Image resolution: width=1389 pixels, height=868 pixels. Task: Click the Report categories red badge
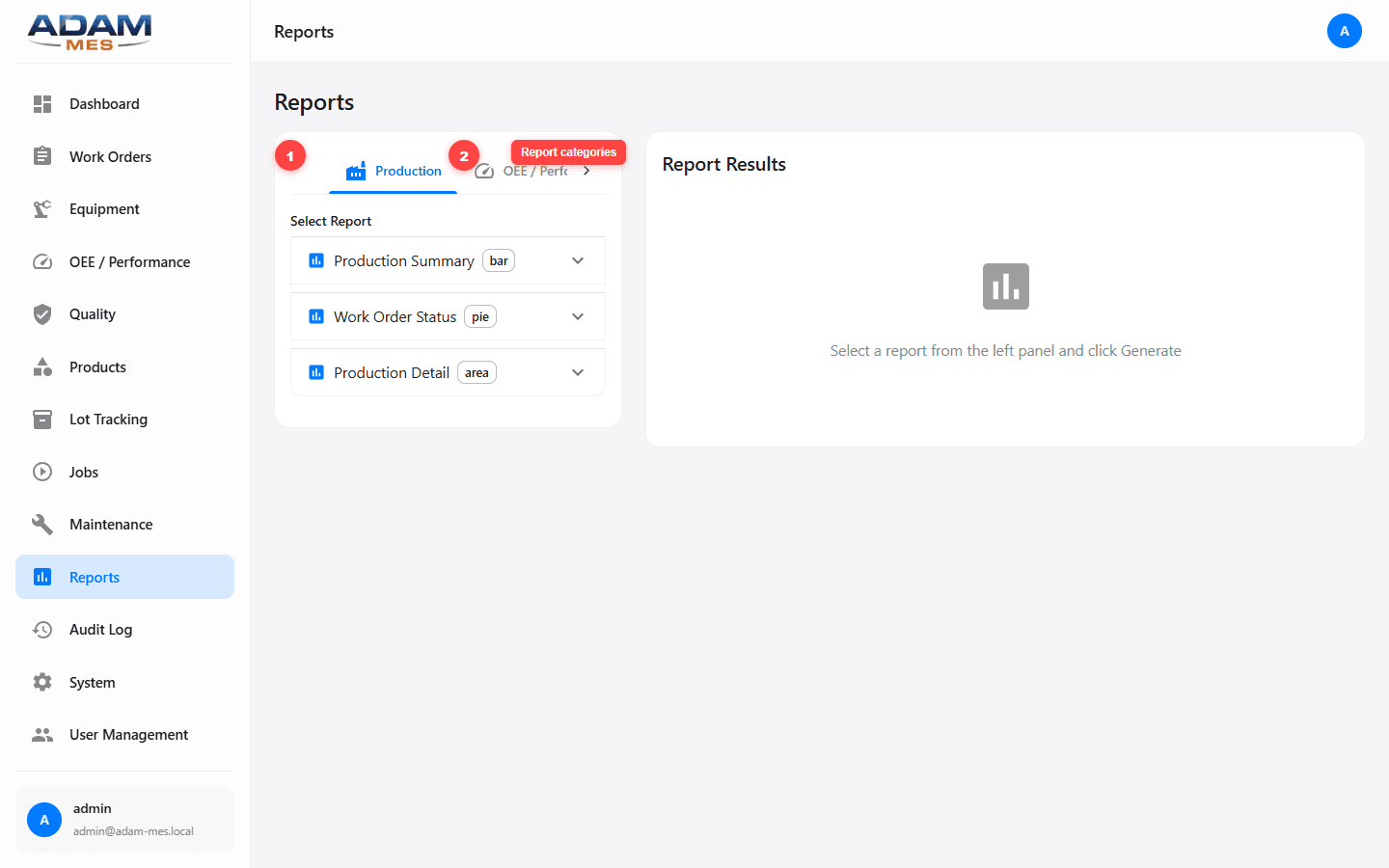pos(568,151)
